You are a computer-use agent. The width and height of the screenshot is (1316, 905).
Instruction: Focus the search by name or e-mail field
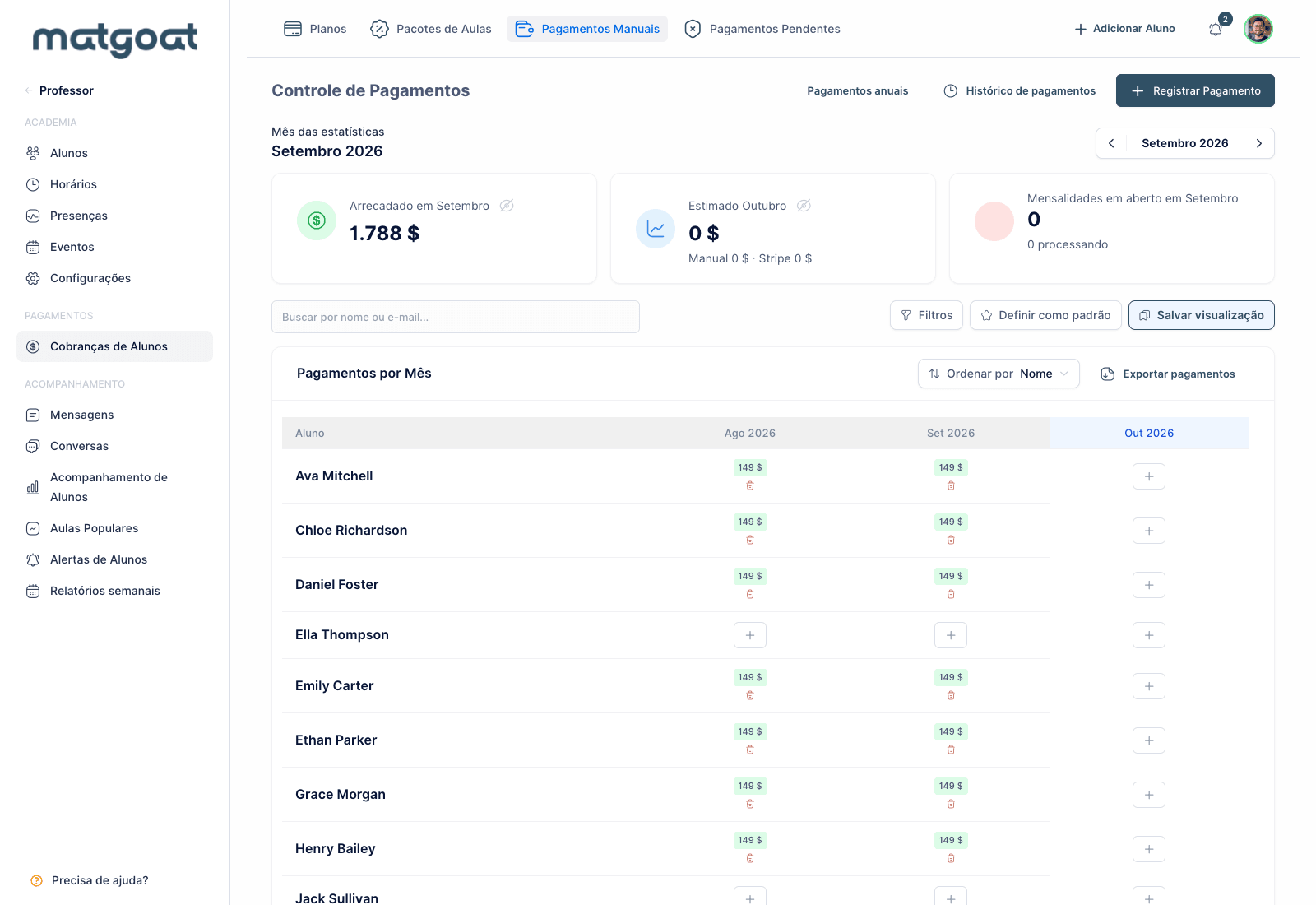(x=456, y=317)
